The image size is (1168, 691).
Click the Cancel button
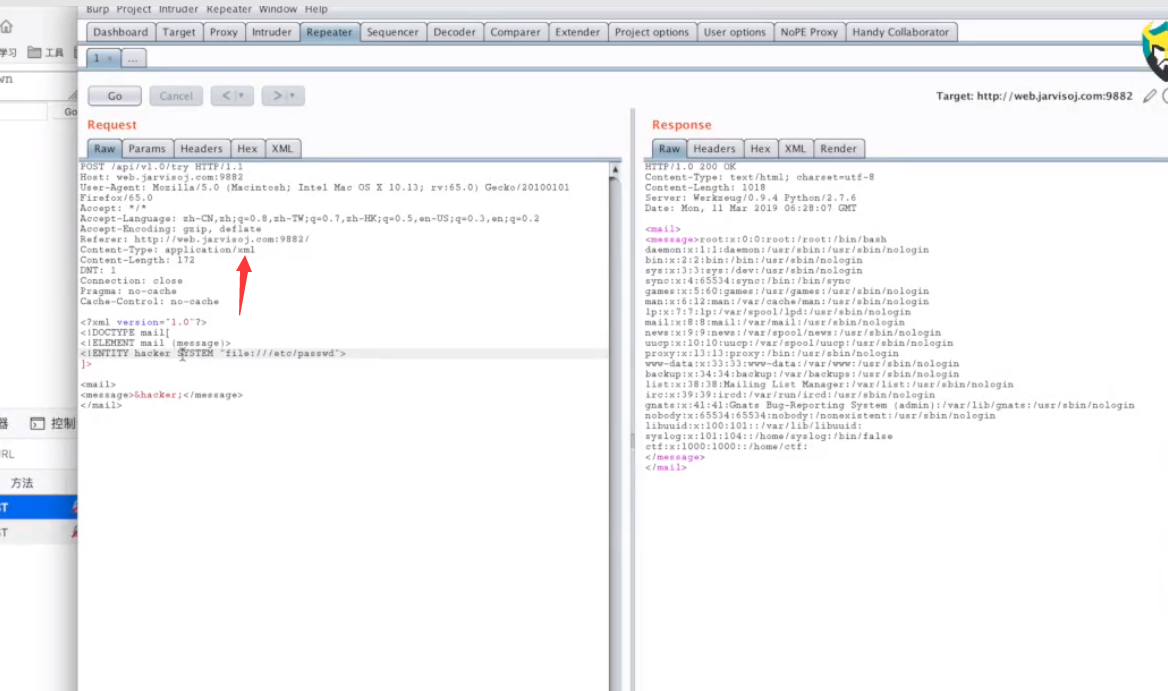coord(176,96)
